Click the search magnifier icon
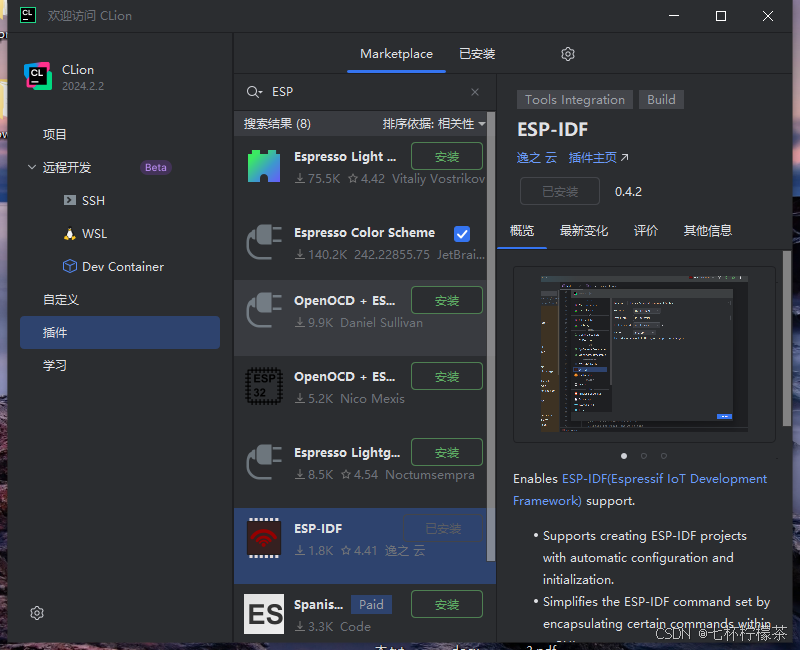Viewport: 800px width, 650px height. tap(254, 92)
